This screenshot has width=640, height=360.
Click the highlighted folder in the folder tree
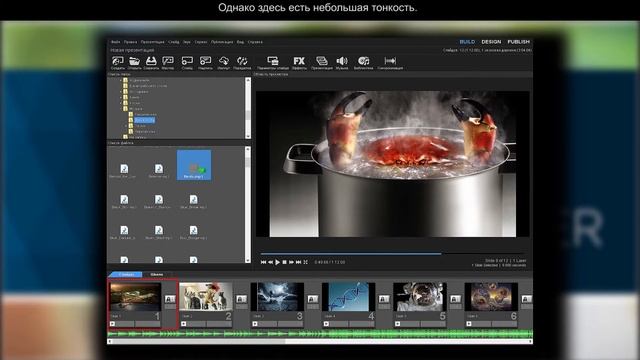[144, 120]
